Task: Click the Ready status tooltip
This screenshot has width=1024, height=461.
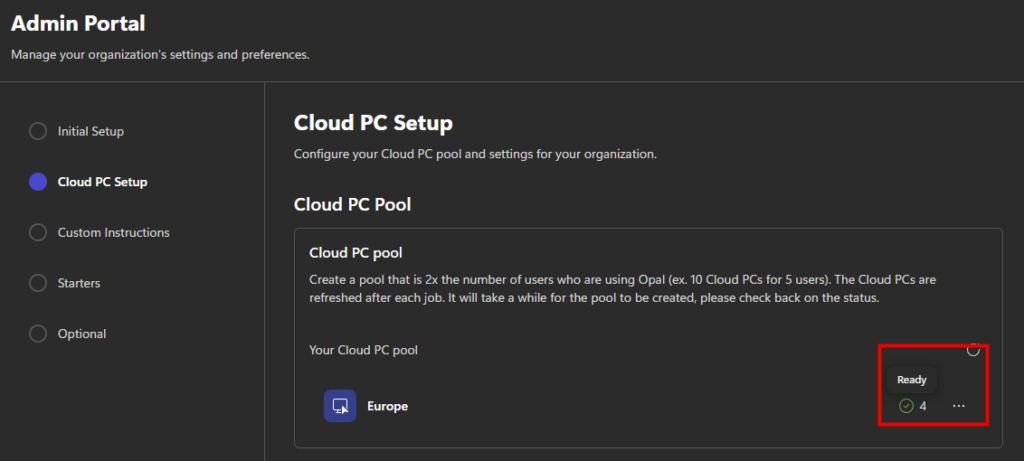Action: click(911, 380)
